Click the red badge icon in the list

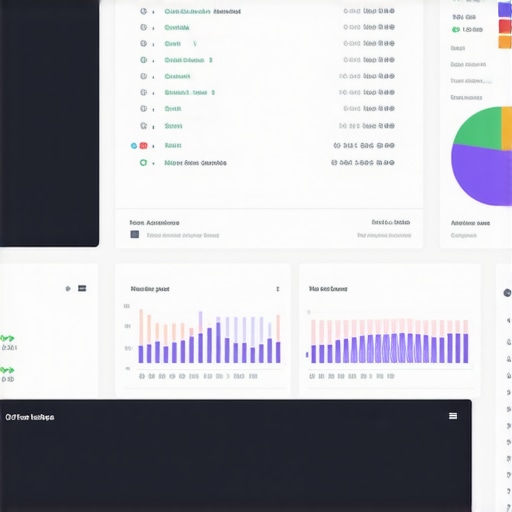tap(143, 146)
